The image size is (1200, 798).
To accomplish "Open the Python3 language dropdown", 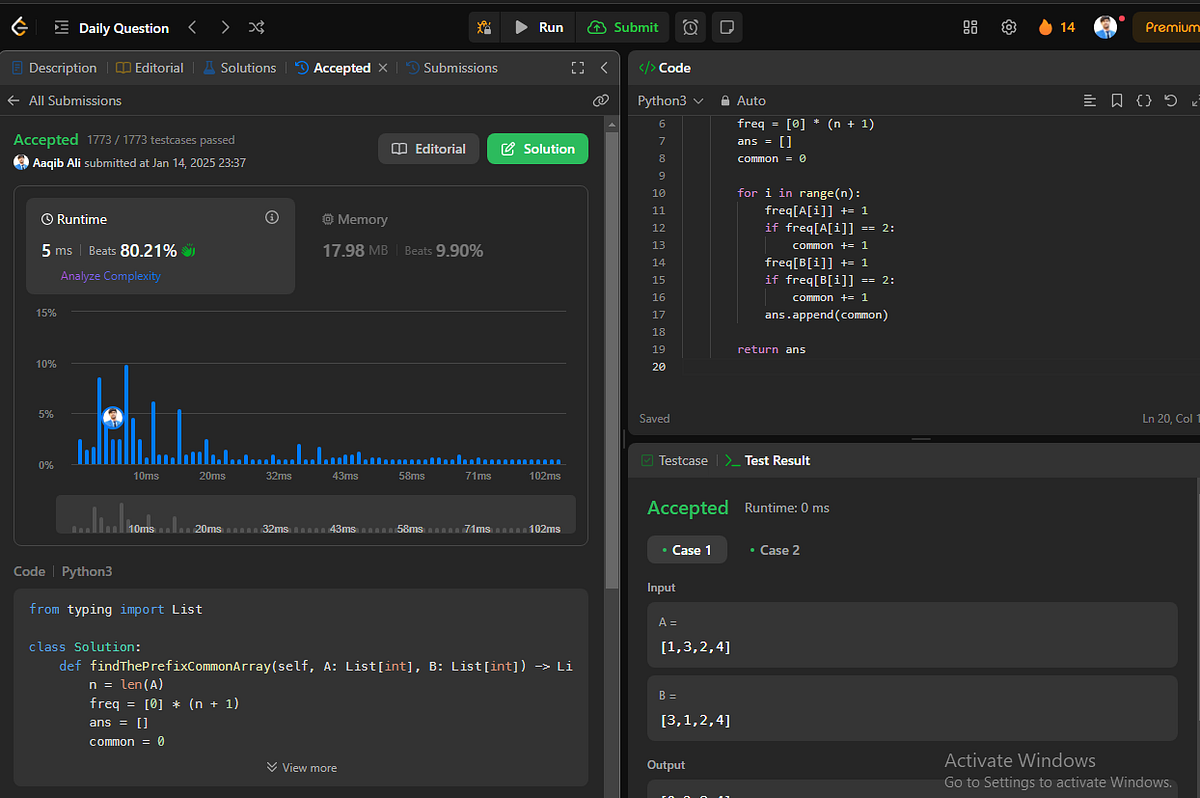I will click(670, 101).
